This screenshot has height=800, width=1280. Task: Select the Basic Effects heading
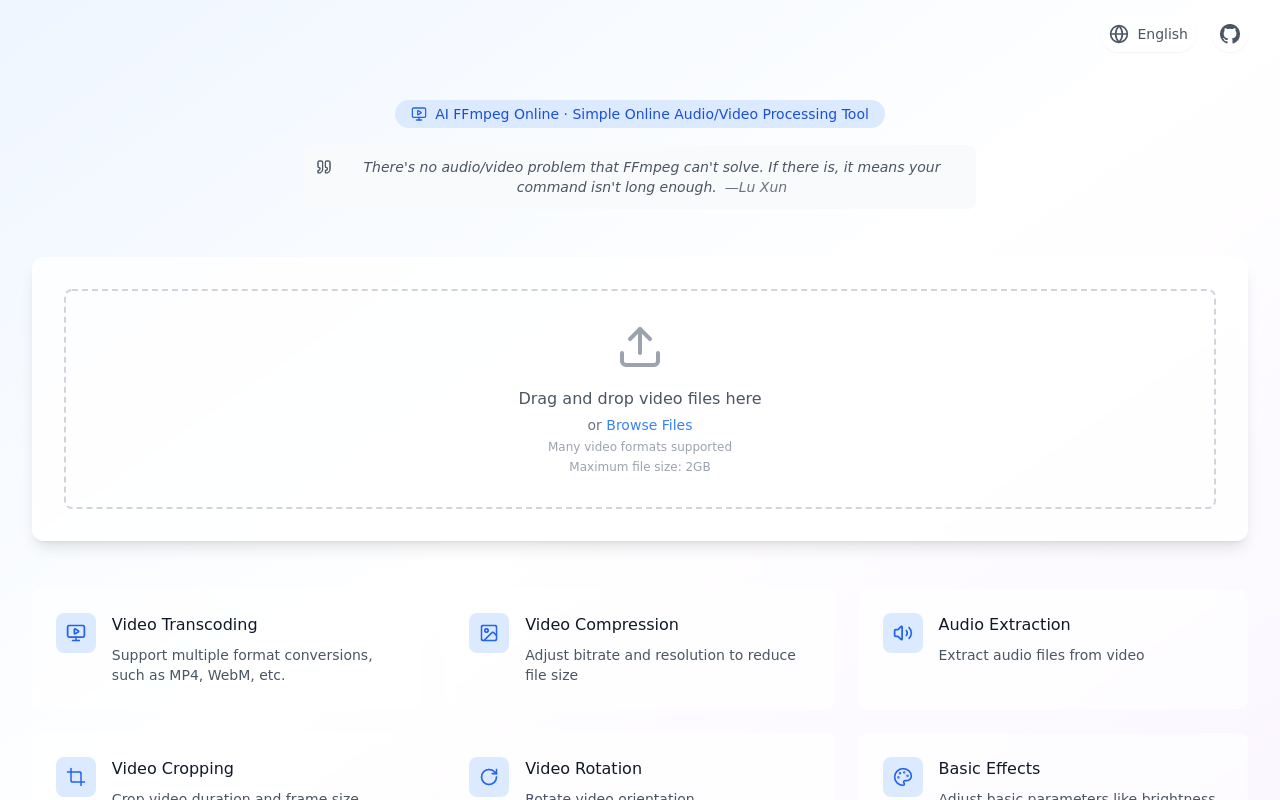coord(989,769)
